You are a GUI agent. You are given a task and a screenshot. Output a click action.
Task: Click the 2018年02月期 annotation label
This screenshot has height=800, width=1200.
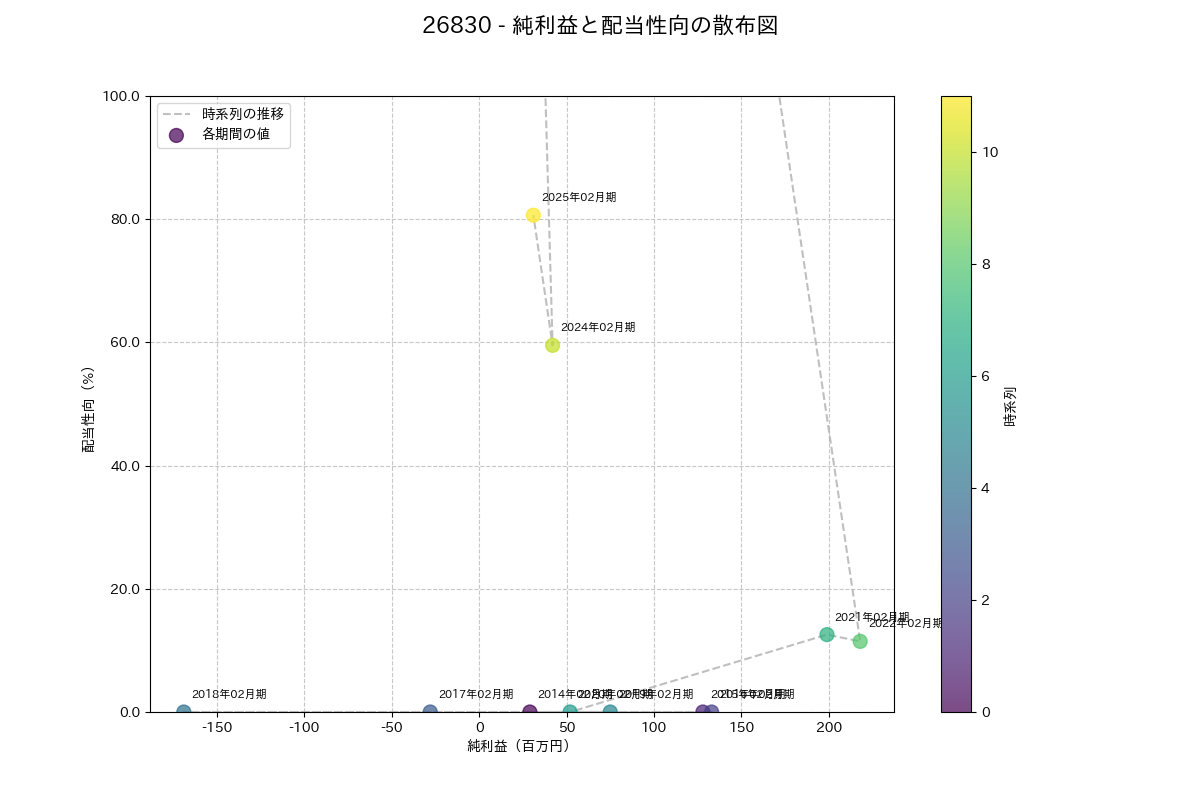tap(229, 694)
